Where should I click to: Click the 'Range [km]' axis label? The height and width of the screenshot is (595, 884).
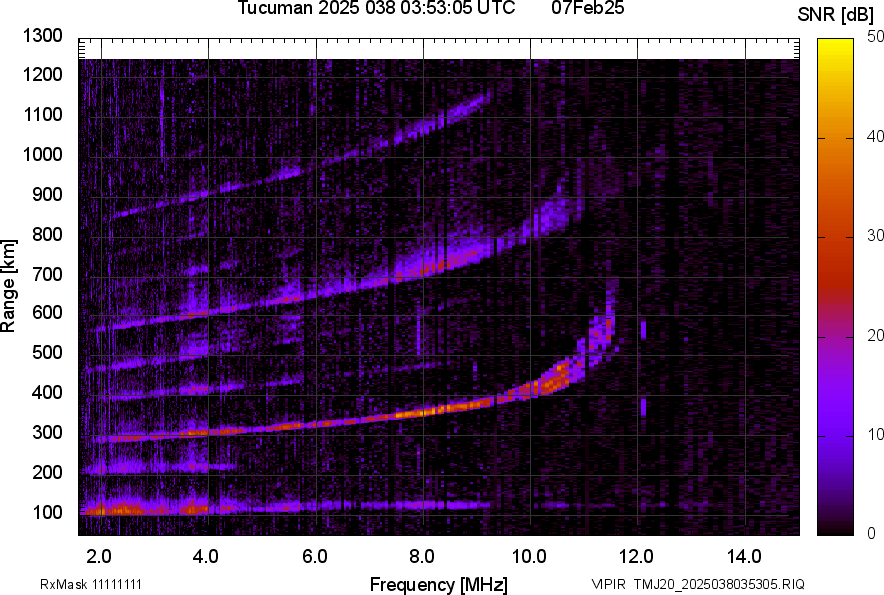[8, 286]
